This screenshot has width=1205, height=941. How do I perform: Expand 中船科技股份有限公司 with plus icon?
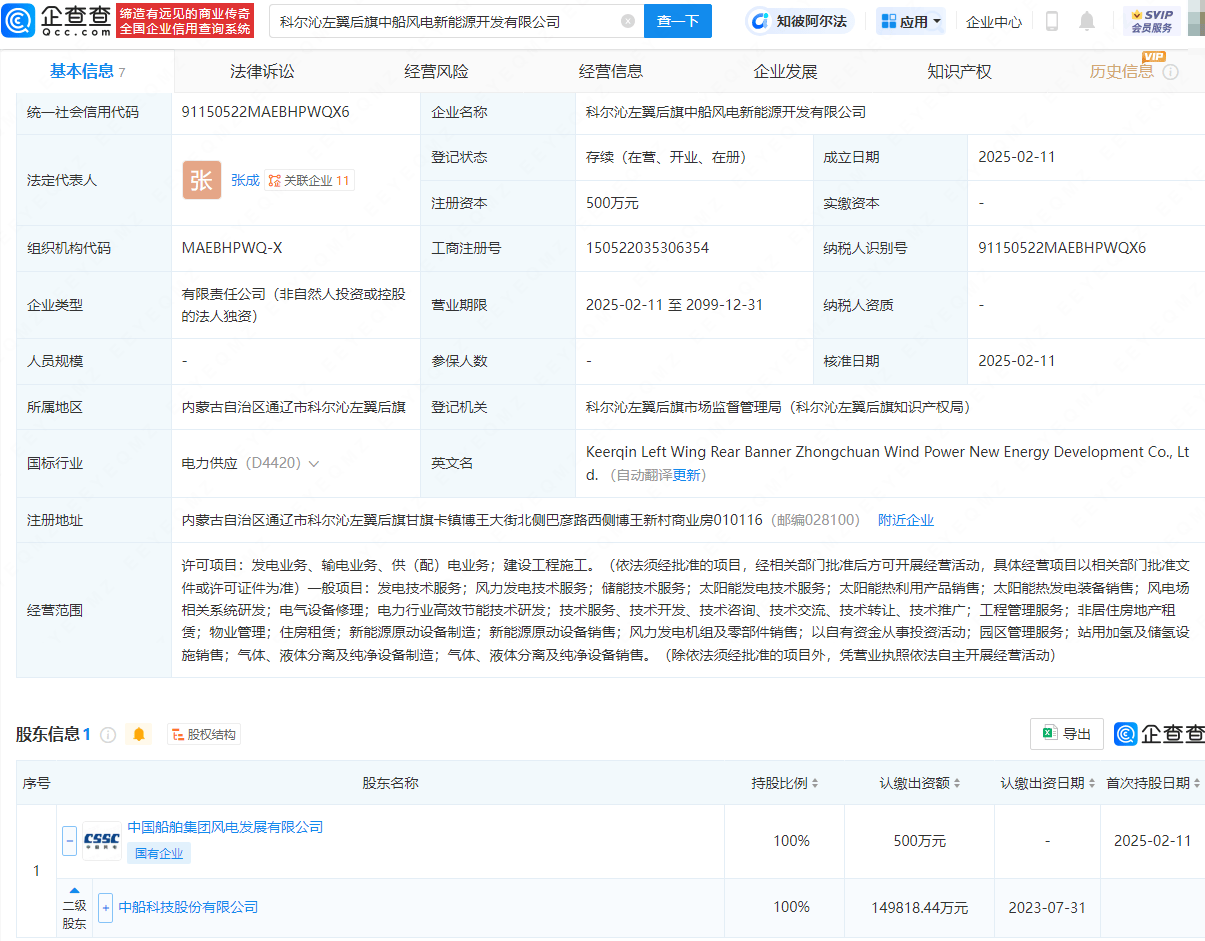pos(105,907)
